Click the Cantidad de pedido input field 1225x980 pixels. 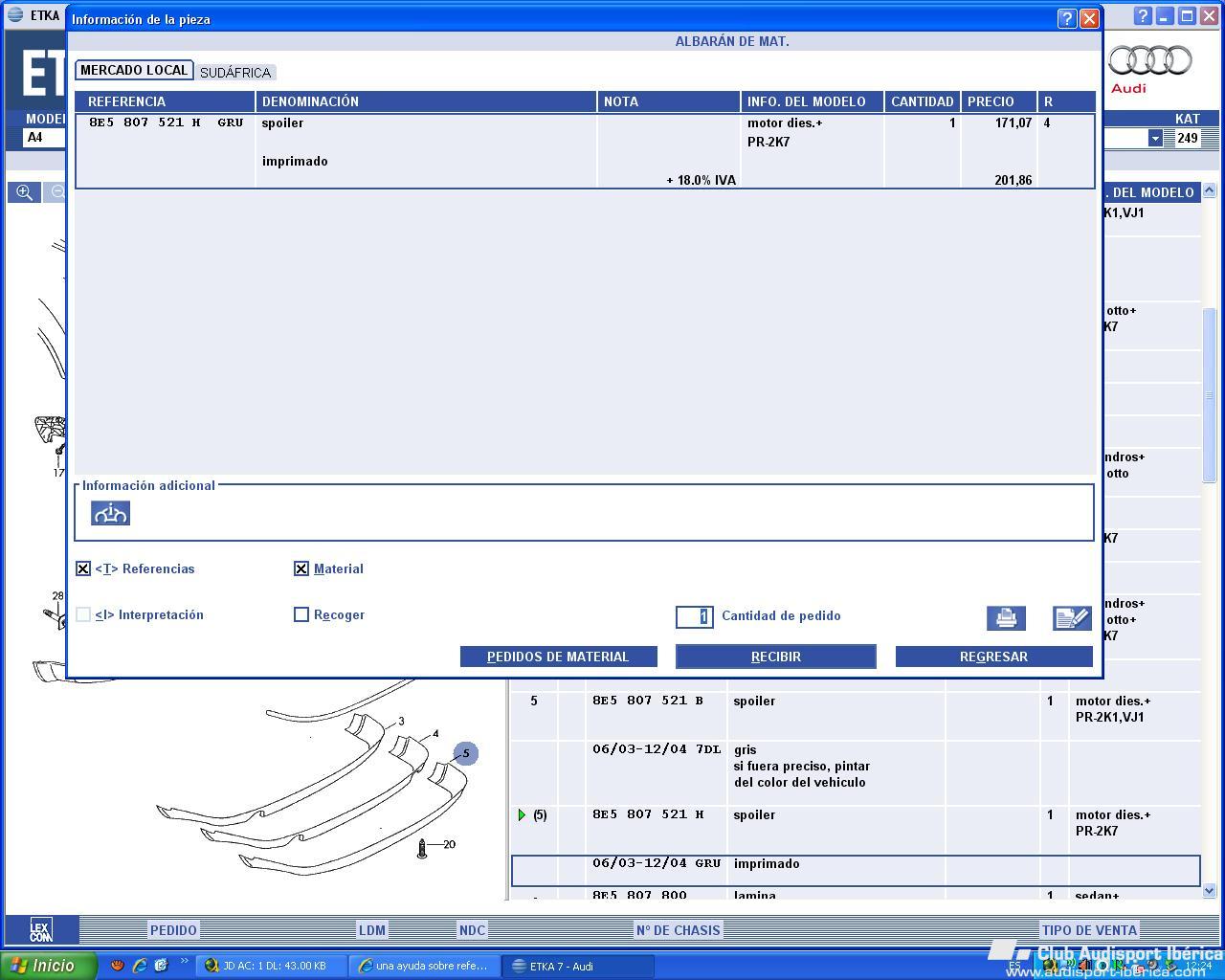(695, 616)
